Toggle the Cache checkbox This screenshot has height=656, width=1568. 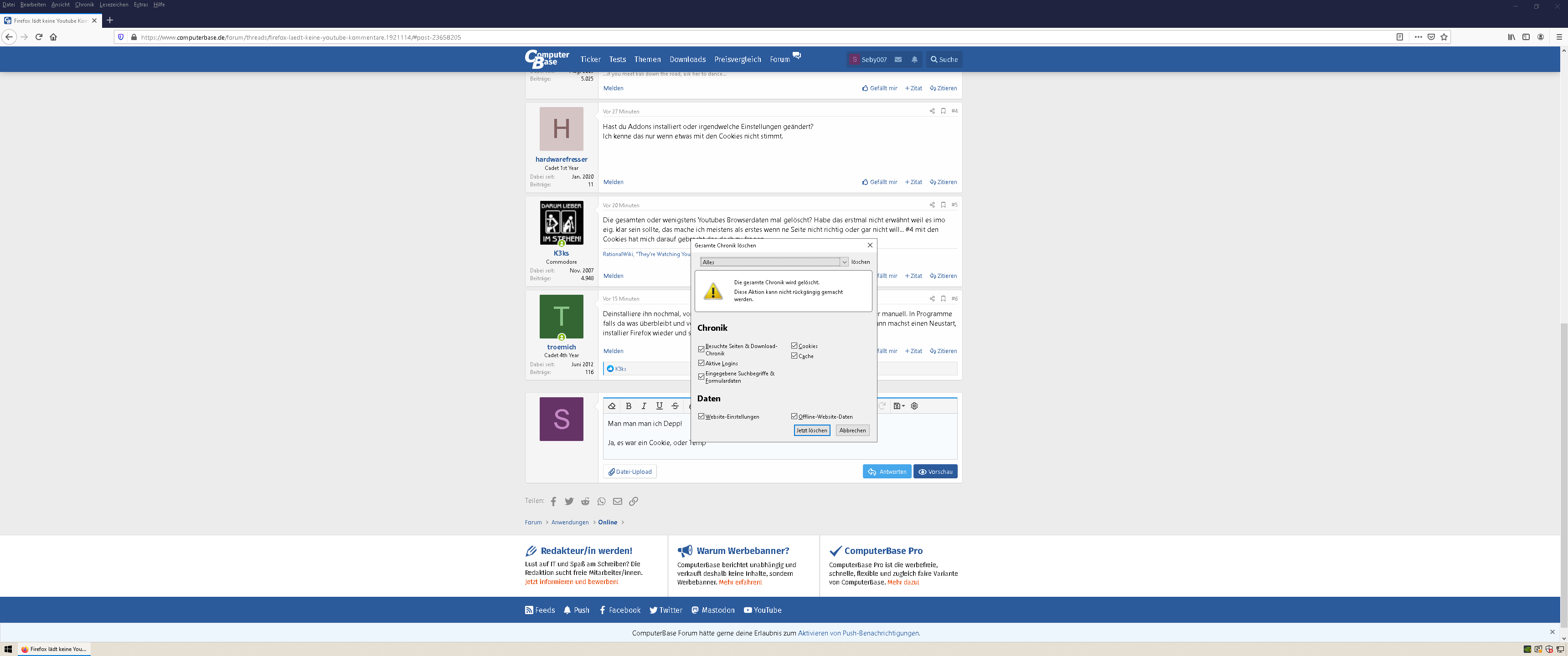[x=794, y=356]
